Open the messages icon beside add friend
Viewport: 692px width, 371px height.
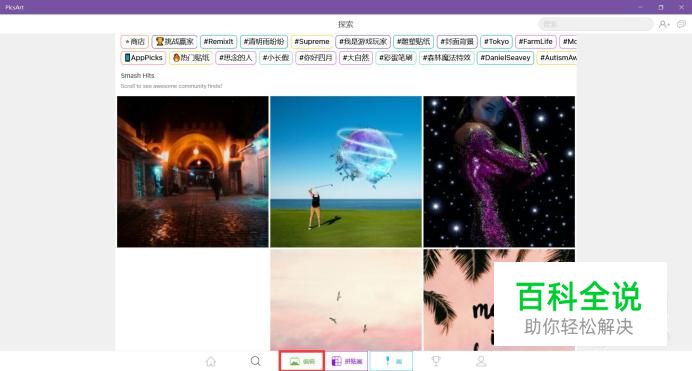click(681, 24)
